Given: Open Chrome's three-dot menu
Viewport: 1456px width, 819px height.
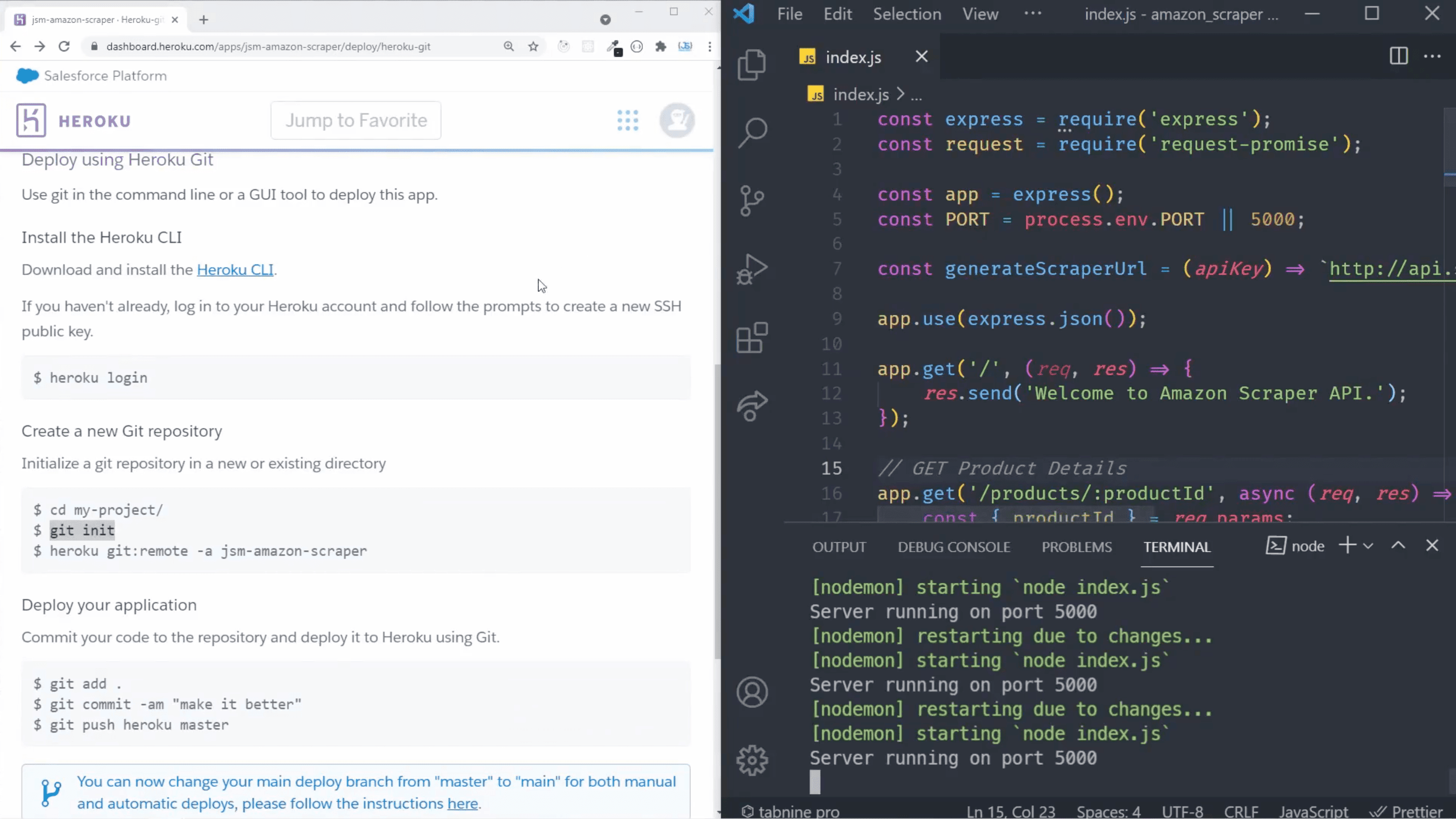Looking at the screenshot, I should pos(710,47).
